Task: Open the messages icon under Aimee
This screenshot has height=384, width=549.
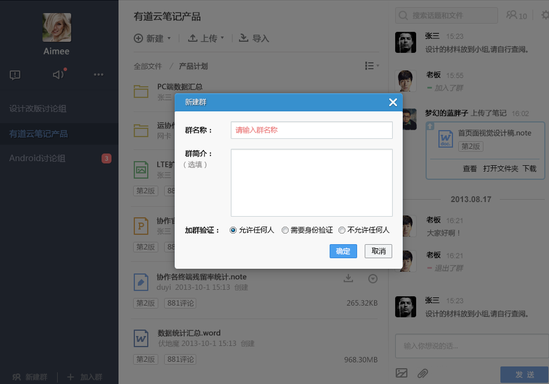Action: click(x=15, y=75)
